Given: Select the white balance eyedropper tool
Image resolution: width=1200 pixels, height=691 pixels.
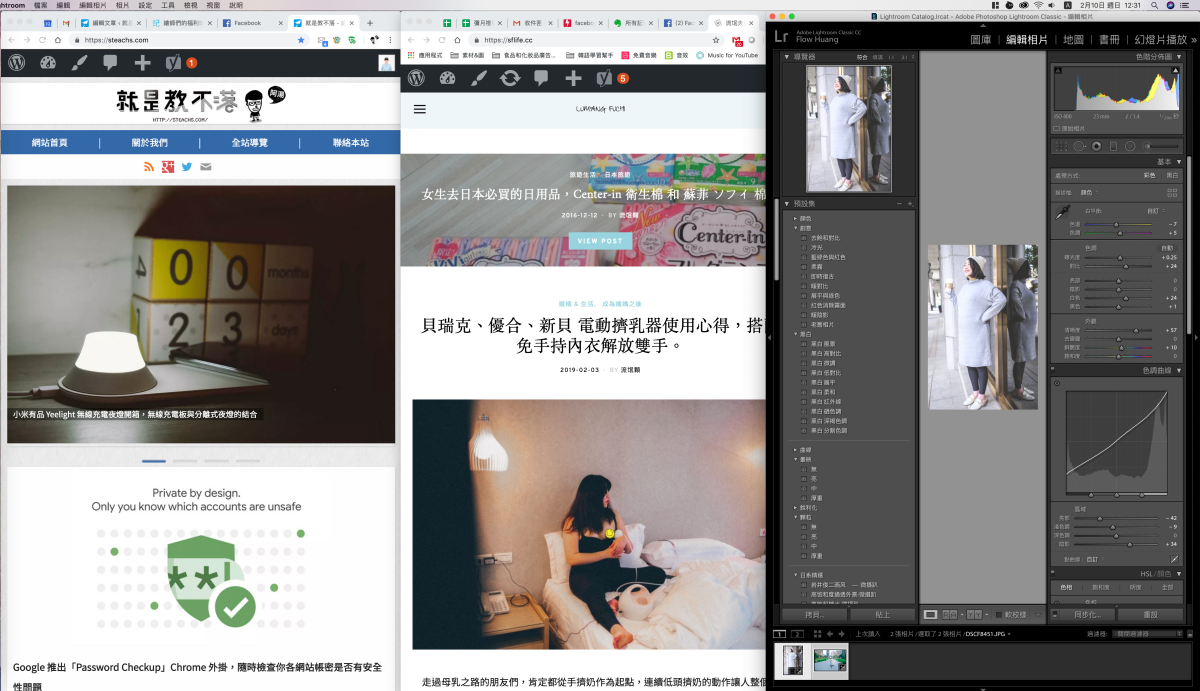Looking at the screenshot, I should coord(1062,213).
